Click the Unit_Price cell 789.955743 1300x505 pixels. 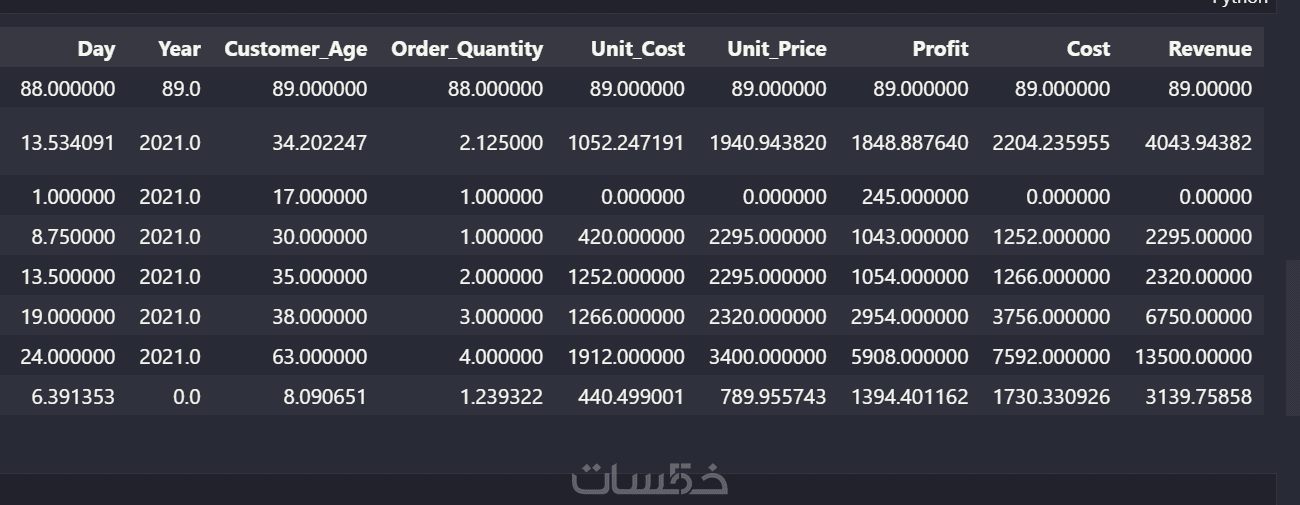coord(773,397)
